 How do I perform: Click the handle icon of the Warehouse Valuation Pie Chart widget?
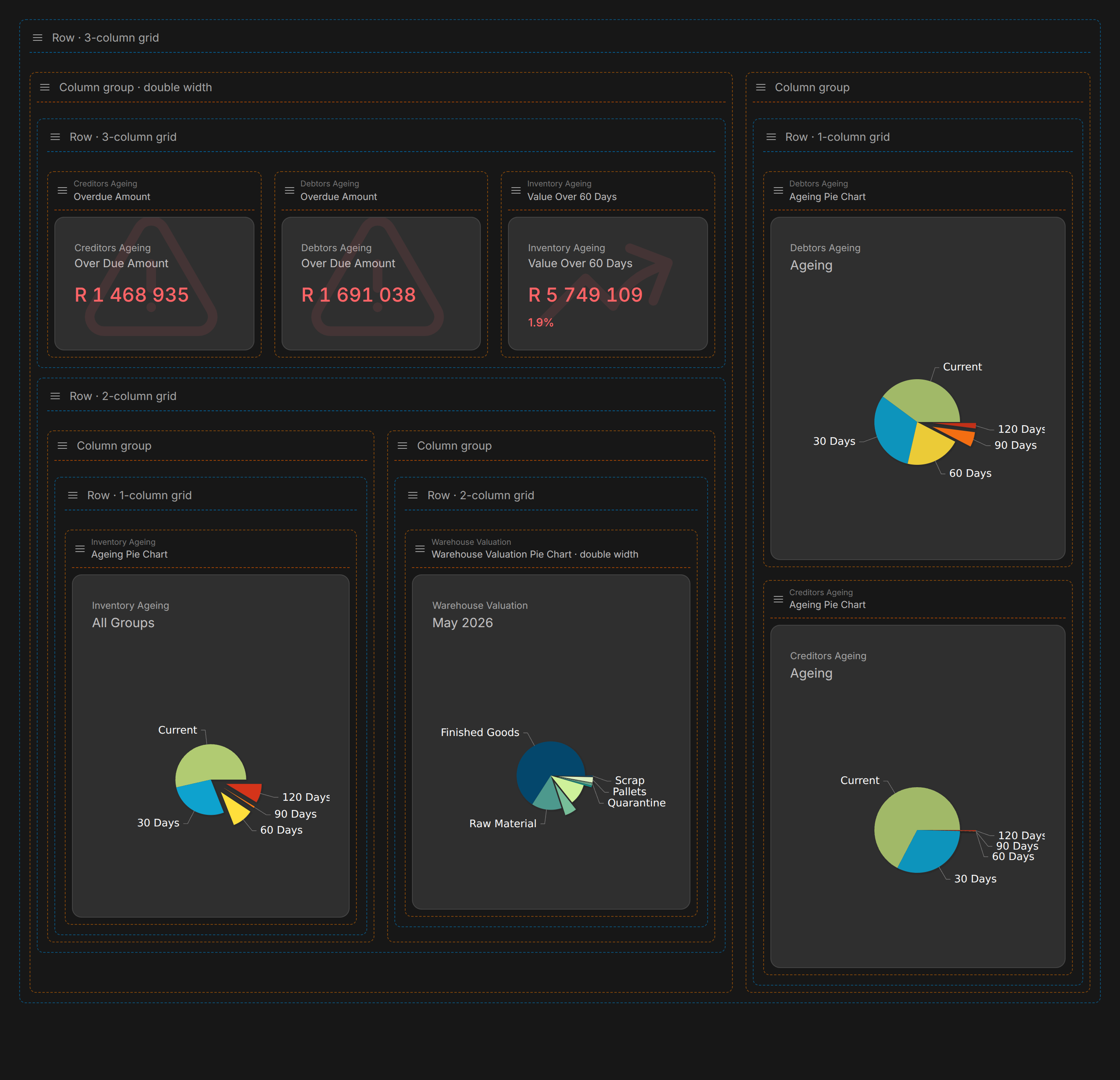pos(420,548)
